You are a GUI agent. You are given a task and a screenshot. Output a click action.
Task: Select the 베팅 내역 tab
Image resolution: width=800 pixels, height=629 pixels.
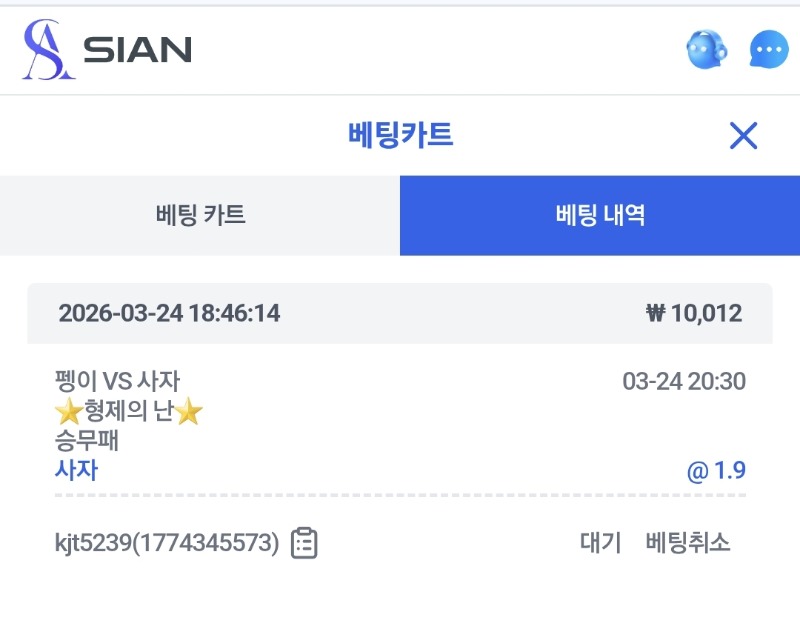pos(600,215)
